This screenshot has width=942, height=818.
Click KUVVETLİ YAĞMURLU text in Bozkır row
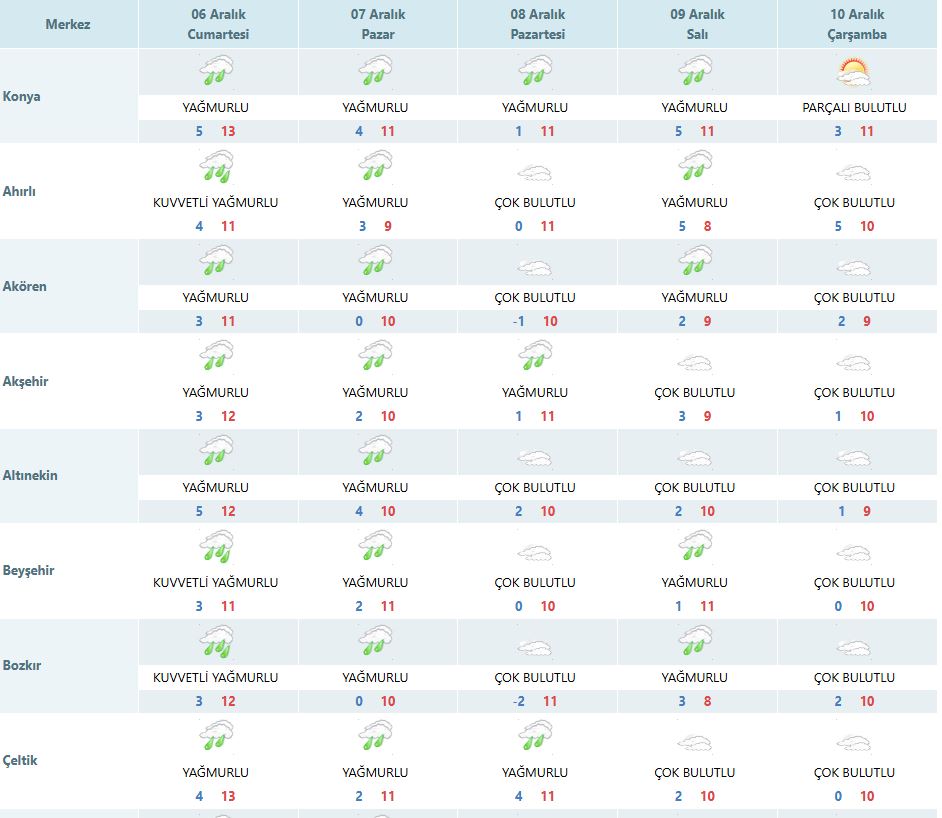click(216, 677)
